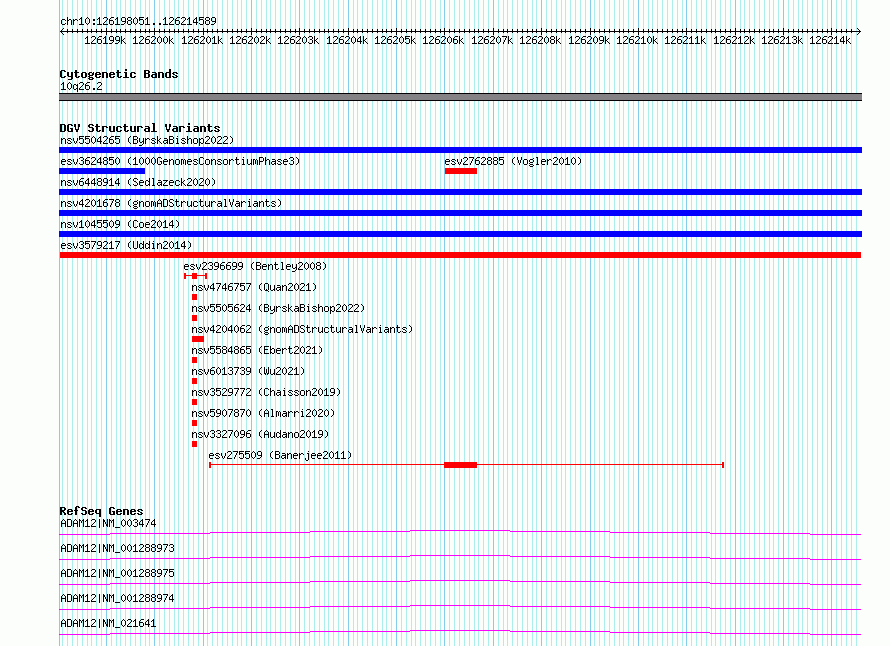890x646 pixels.
Task: Open the ADAM12|NM_001288974 transcript label
Action: [117, 598]
